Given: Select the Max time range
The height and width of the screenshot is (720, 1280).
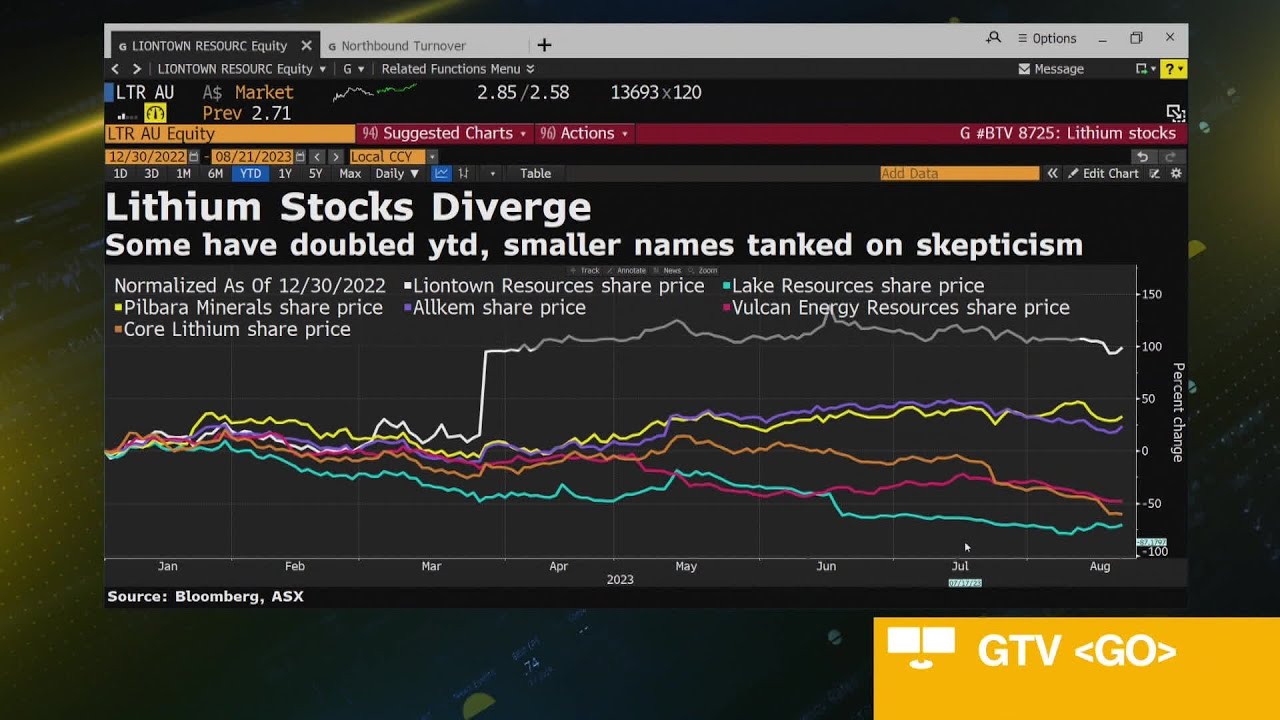Looking at the screenshot, I should tap(350, 173).
